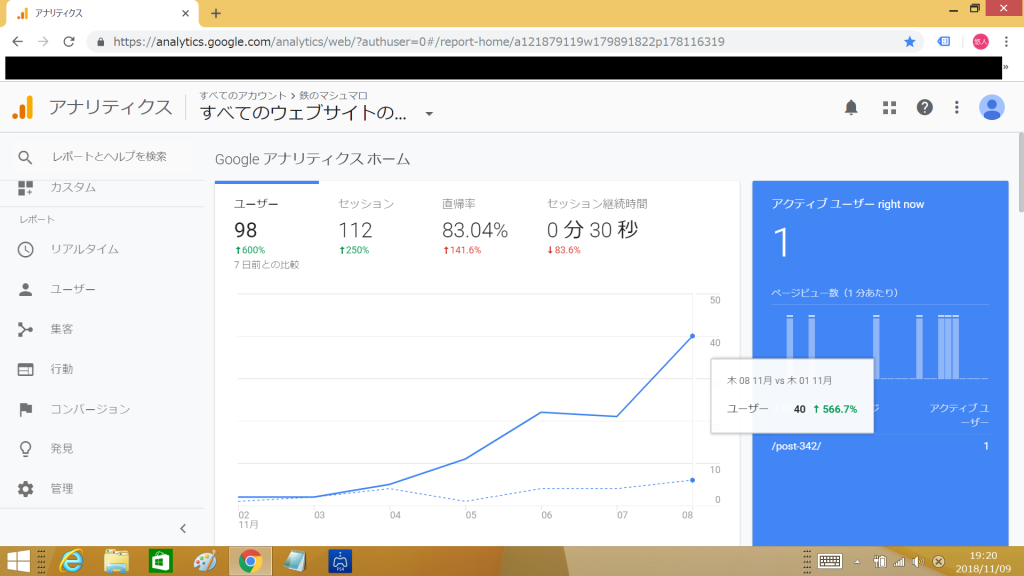The height and width of the screenshot is (576, 1024).
Task: Click the ユーザー person icon in sidebar
Action: [25, 289]
